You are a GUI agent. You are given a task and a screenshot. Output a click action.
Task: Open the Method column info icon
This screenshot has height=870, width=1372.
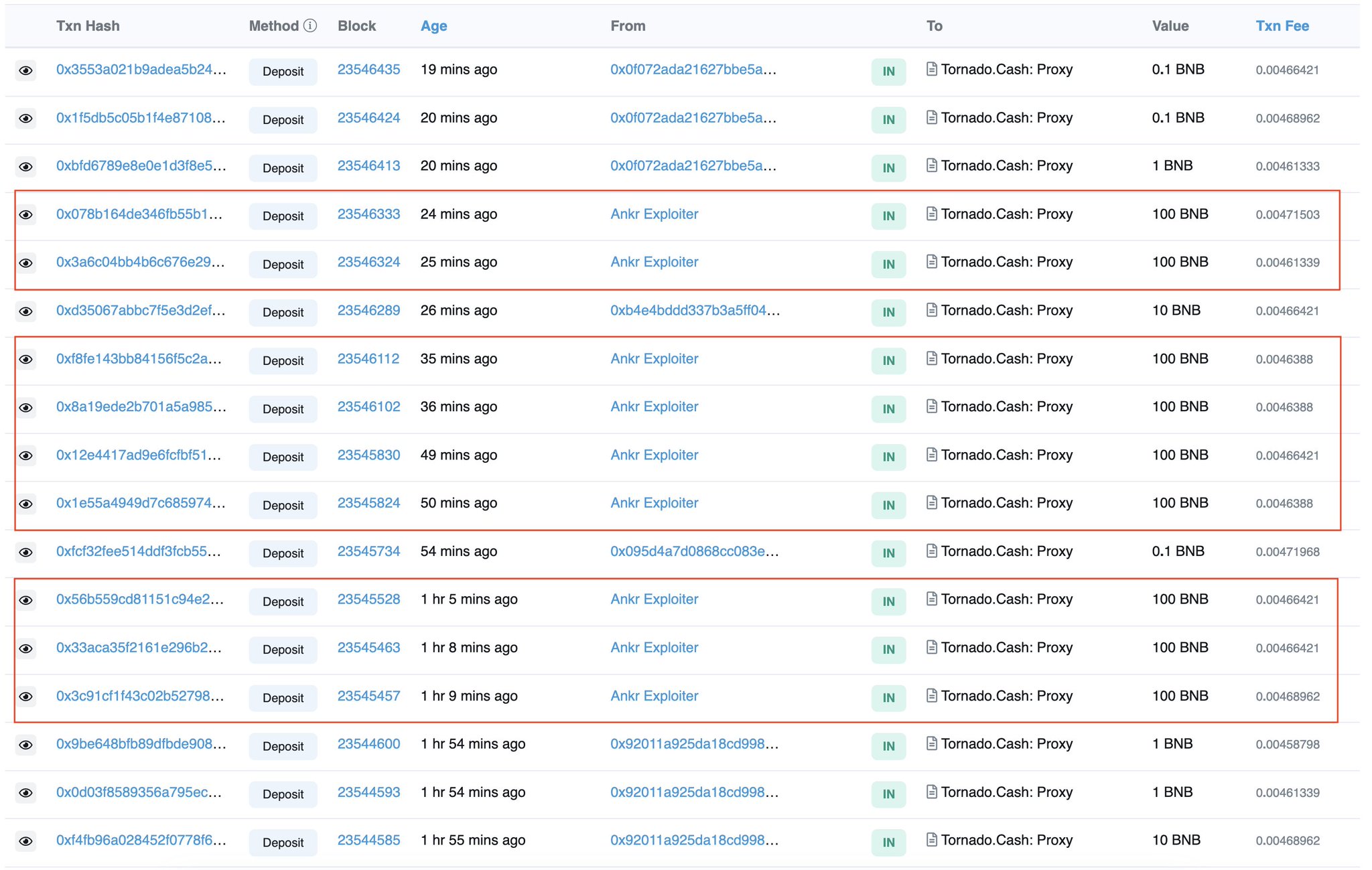[310, 25]
